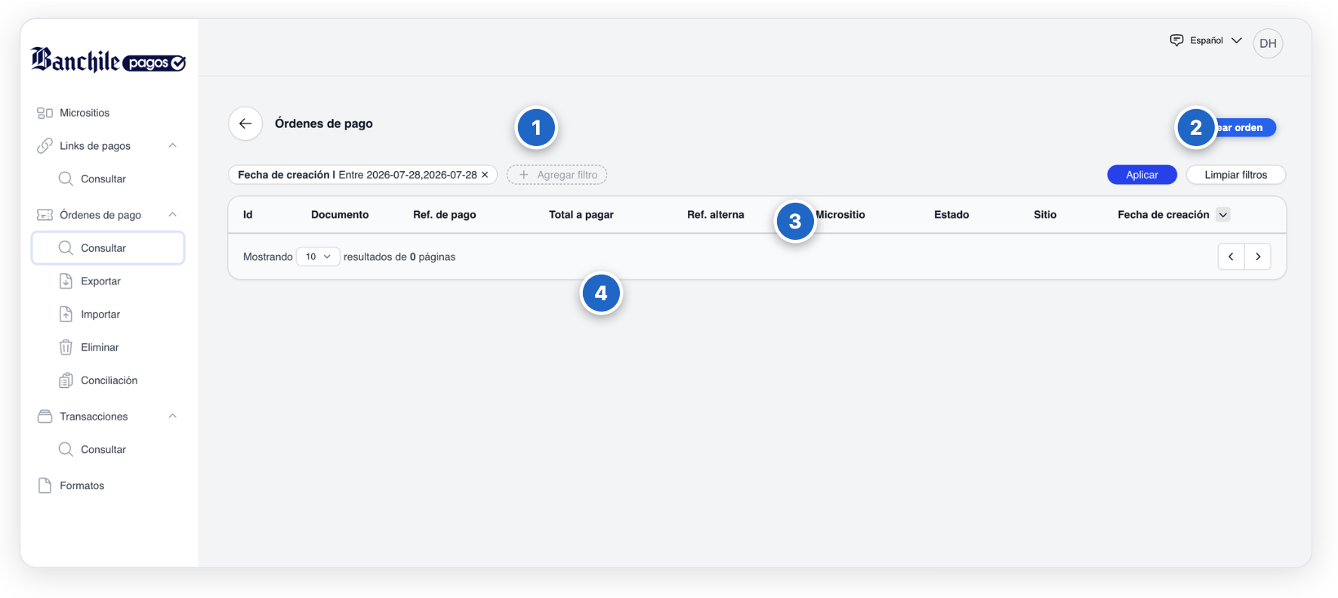The height and width of the screenshot is (598, 1338).
Task: Click the Órdenes de pago sidebar icon
Action: (x=44, y=215)
